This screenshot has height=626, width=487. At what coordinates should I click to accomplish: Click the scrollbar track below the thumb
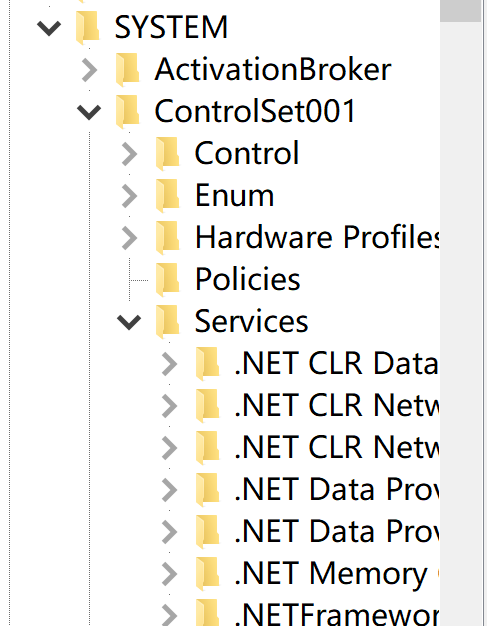tap(461, 323)
